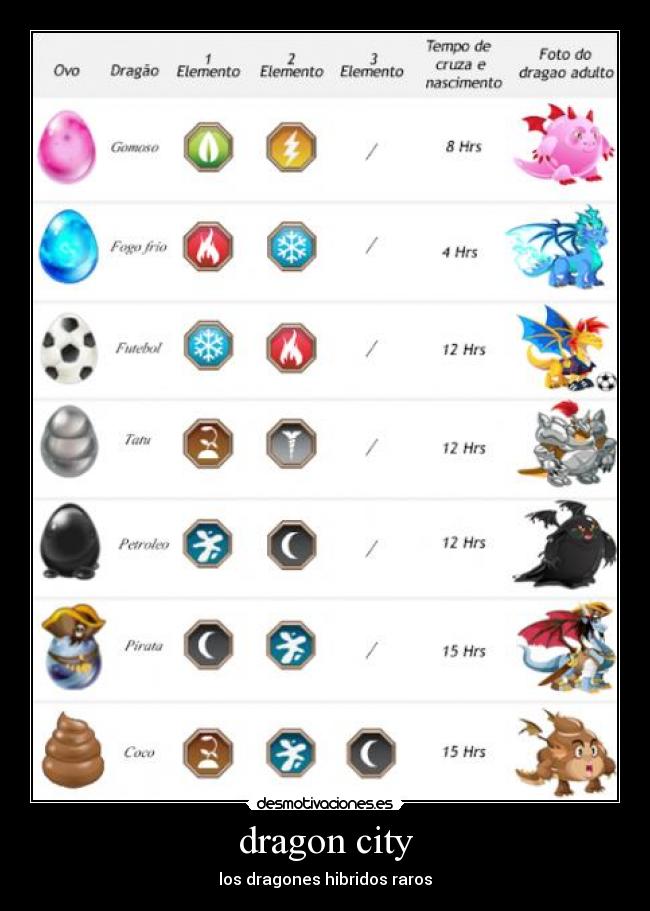
Task: Click the black Petroleo egg
Action: point(70,541)
